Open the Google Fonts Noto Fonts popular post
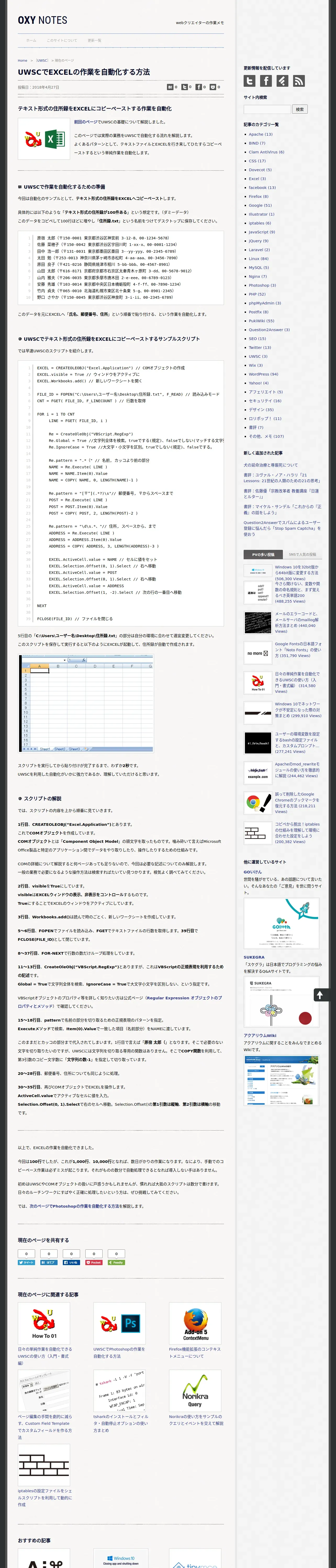The image size is (336, 1568). tap(298, 649)
